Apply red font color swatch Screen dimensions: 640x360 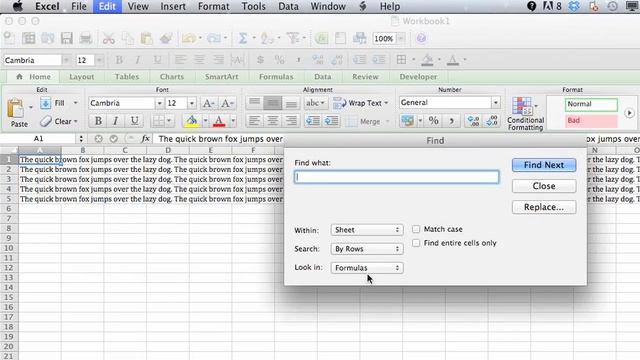click(x=219, y=121)
